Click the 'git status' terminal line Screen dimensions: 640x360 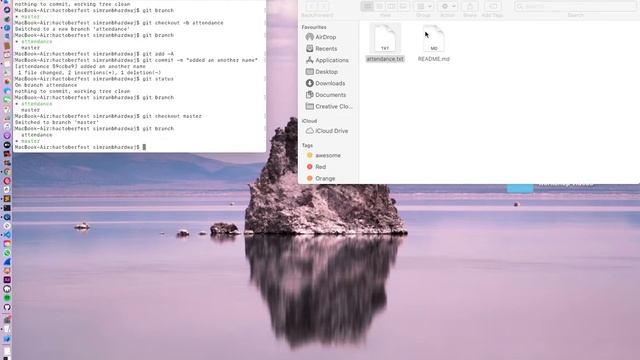pos(94,79)
